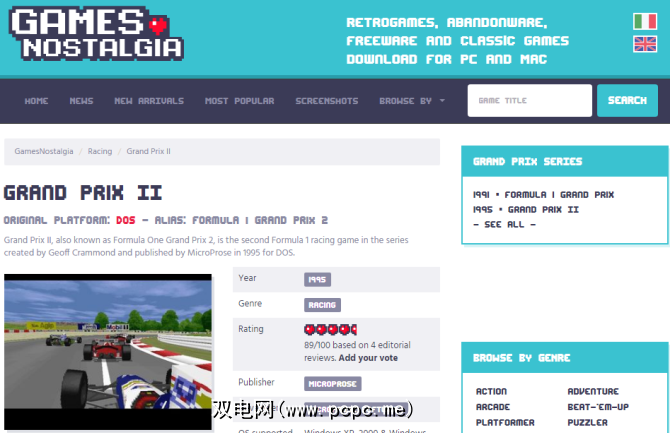
Task: Click the heart rating icons
Action: (x=330, y=330)
